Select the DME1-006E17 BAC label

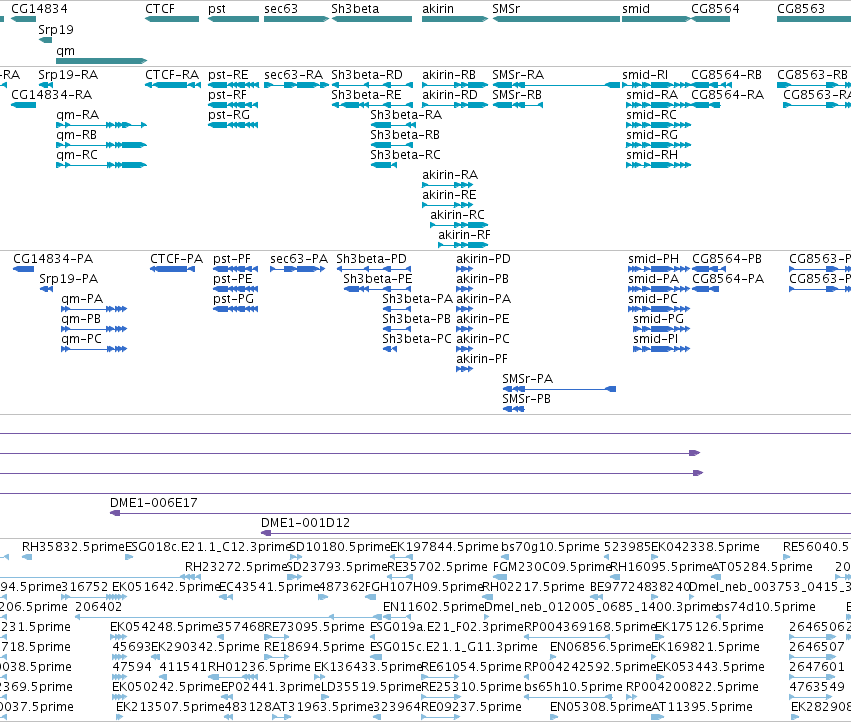[154, 503]
